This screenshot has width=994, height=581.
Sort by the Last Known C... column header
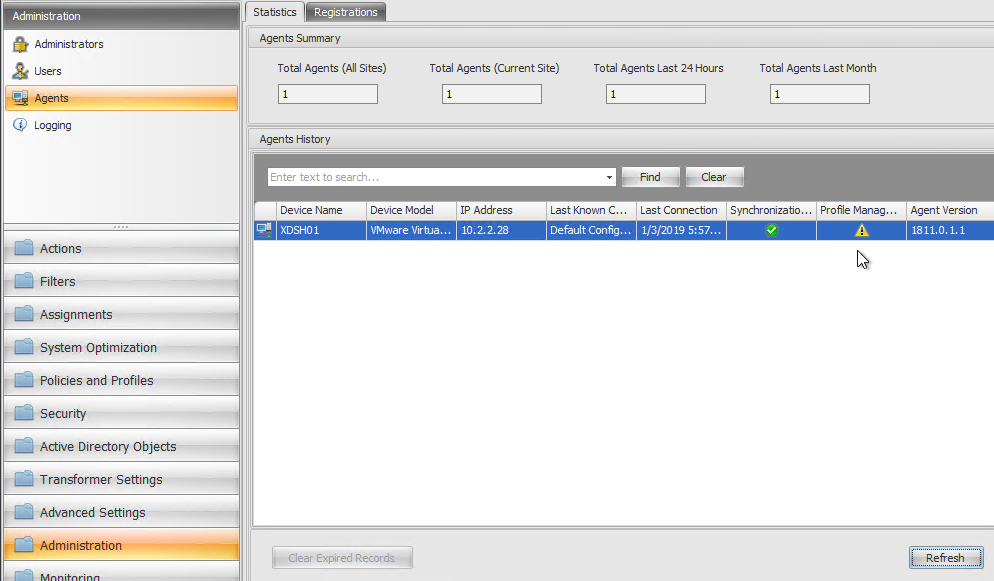[591, 210]
